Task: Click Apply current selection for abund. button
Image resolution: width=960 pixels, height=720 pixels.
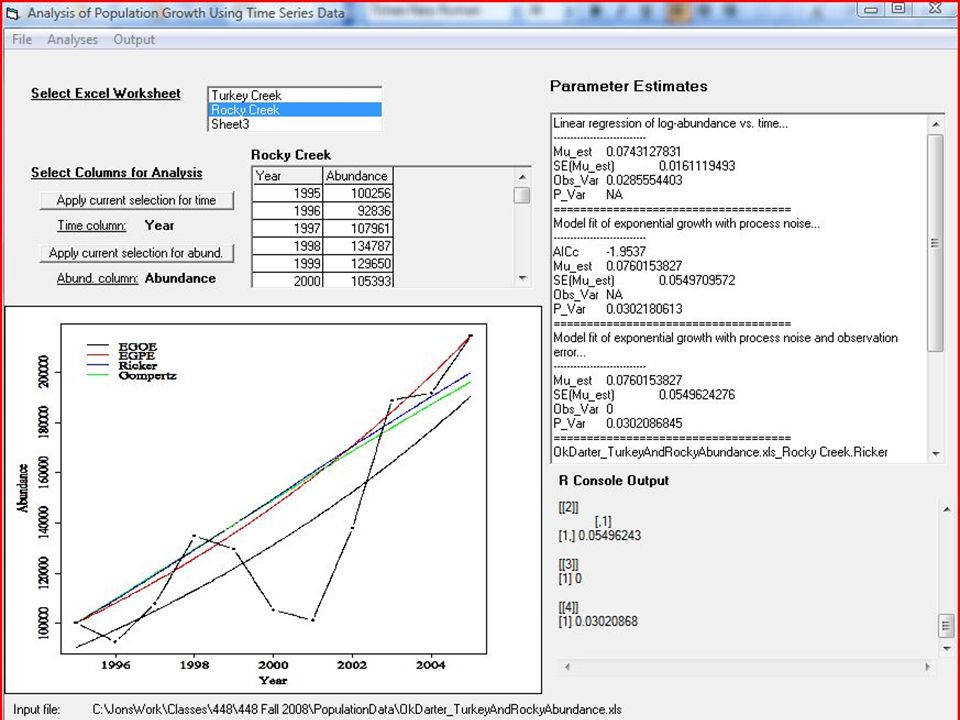Action: click(x=137, y=253)
